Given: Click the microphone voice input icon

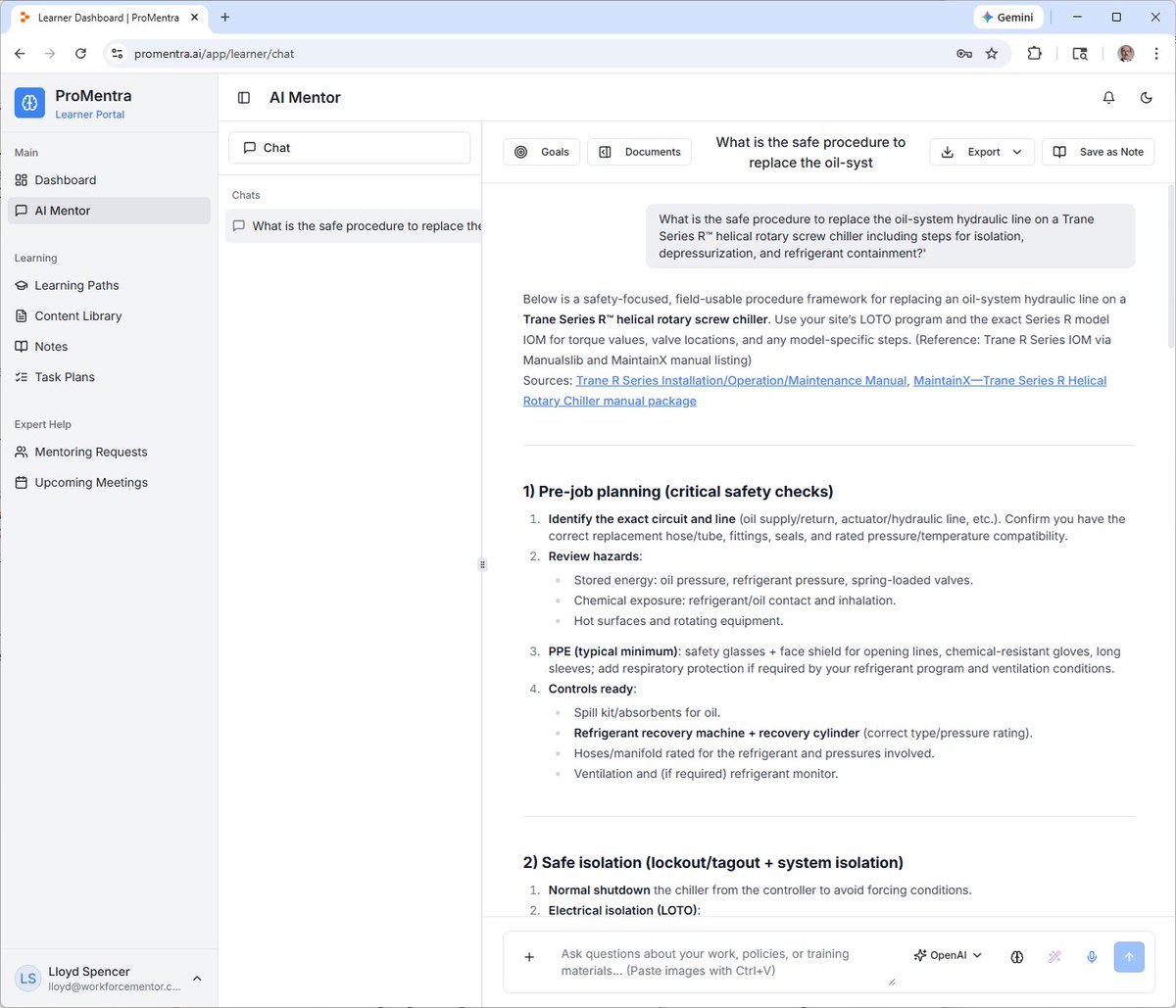Looking at the screenshot, I should (x=1092, y=957).
